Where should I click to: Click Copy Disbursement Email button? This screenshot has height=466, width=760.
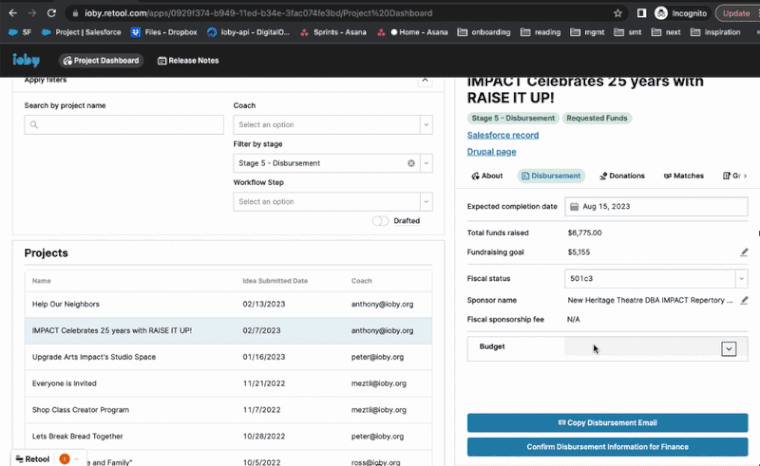coord(607,423)
